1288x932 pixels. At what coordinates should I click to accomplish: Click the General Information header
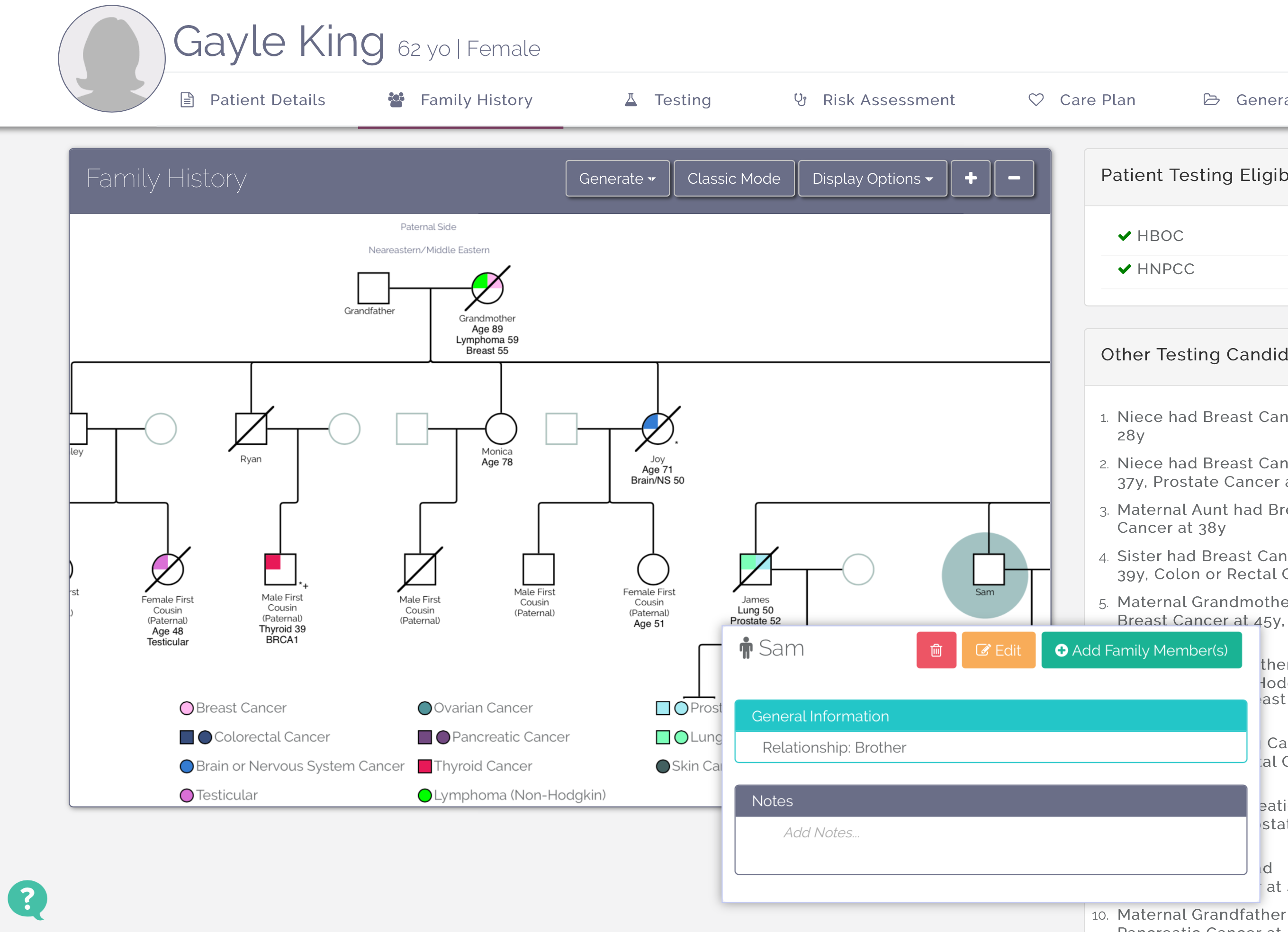pyautogui.click(x=991, y=716)
